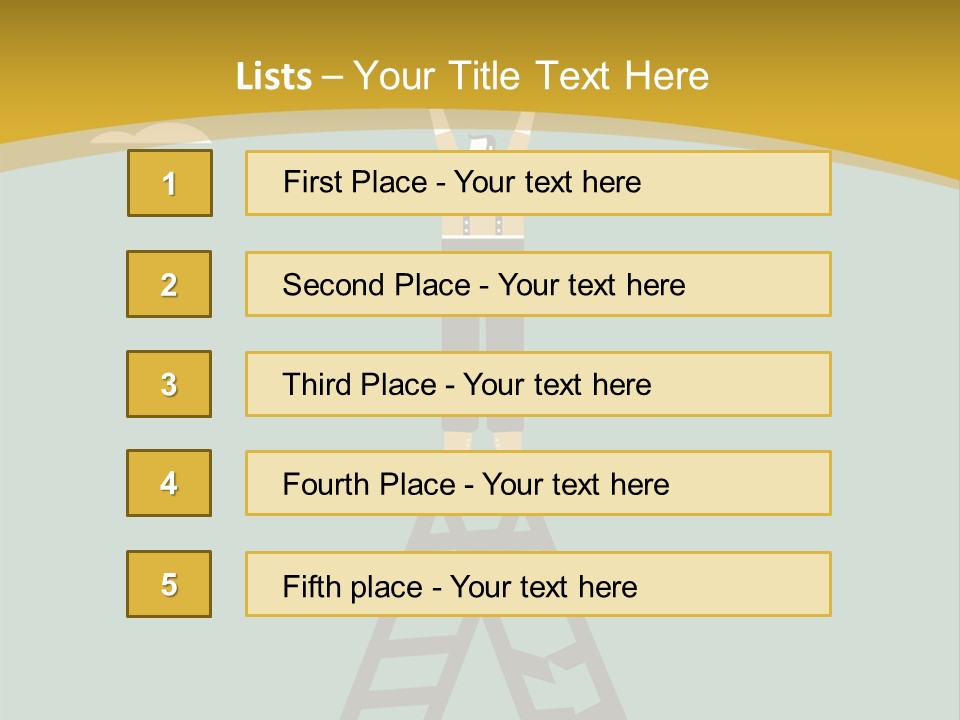Viewport: 960px width, 720px height.
Task: Select the Fourth Place text box
Action: (538, 483)
